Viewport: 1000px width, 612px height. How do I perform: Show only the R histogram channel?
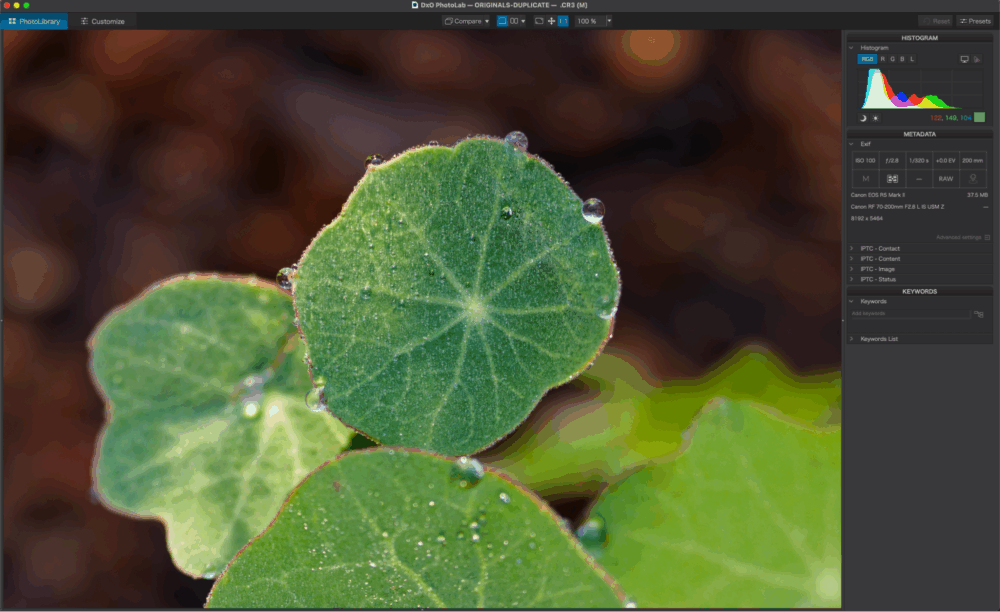click(882, 59)
